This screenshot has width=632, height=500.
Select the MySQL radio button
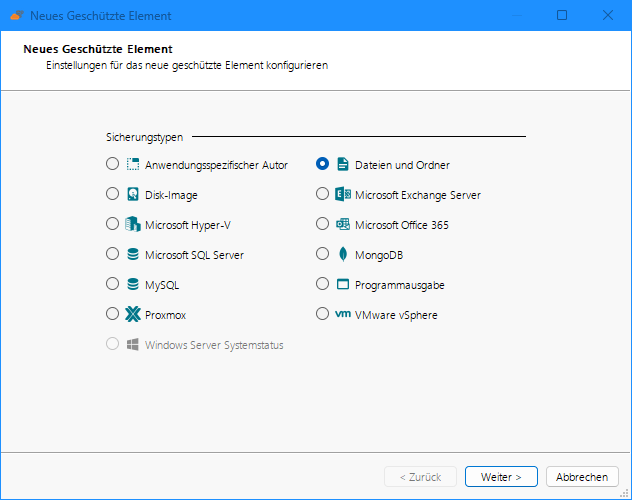tap(112, 284)
